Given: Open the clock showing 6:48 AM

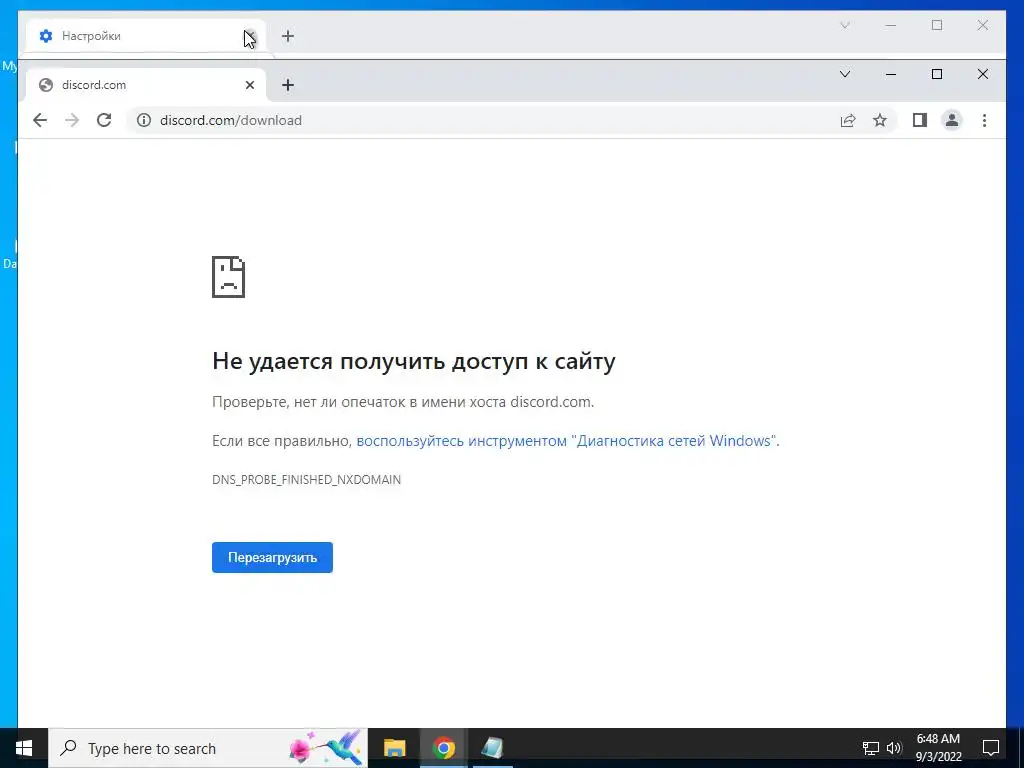Looking at the screenshot, I should point(938,748).
